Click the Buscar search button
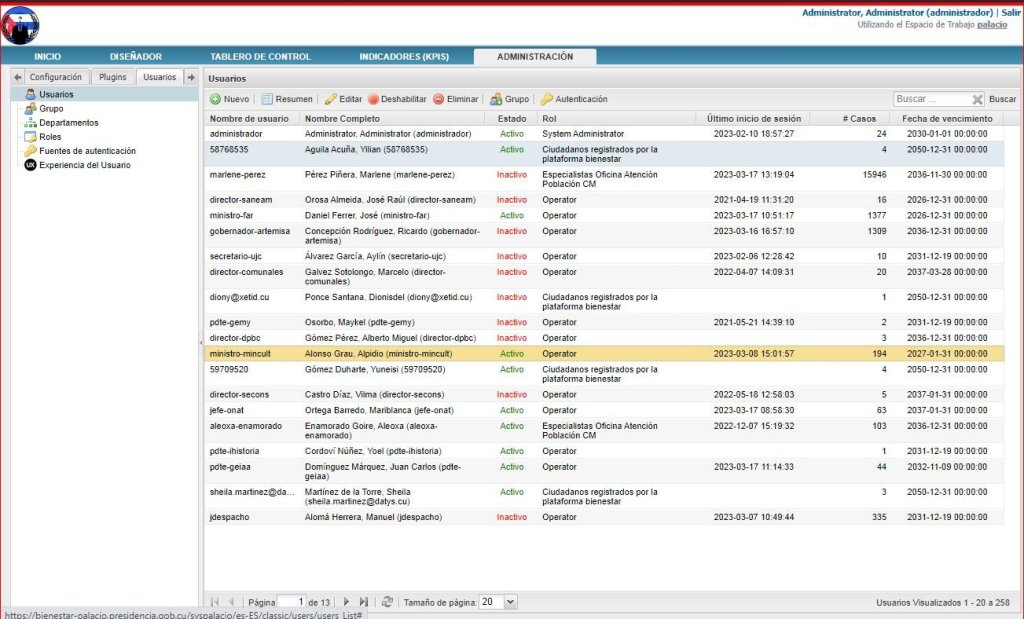Viewport: 1024px width, 619px height. [x=1002, y=99]
